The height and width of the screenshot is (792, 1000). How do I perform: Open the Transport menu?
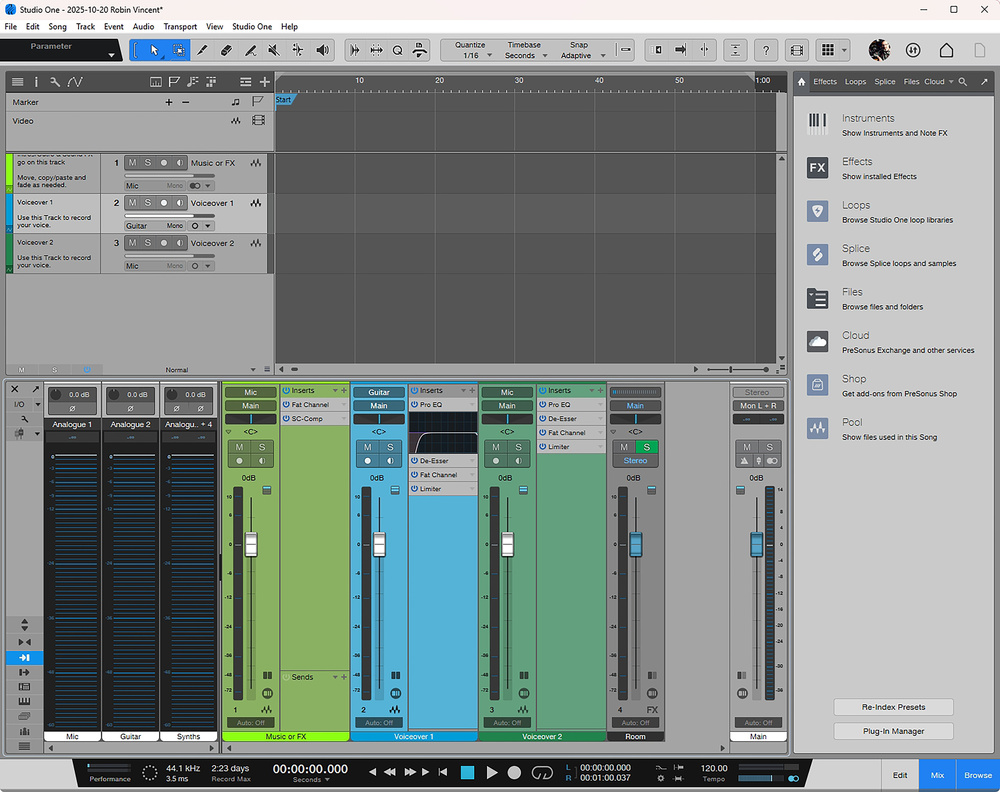[180, 27]
